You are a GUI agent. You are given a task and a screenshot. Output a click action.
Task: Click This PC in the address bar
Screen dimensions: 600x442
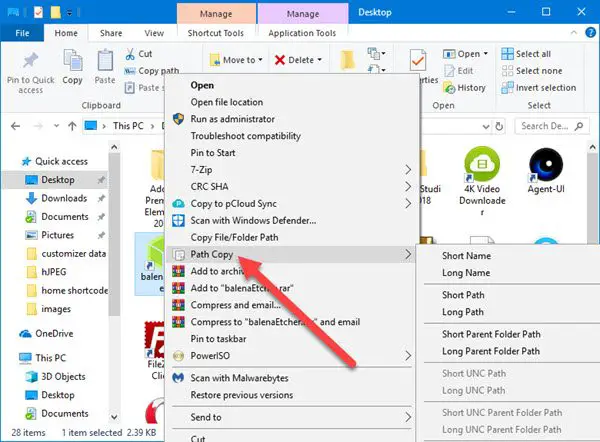pos(128,126)
